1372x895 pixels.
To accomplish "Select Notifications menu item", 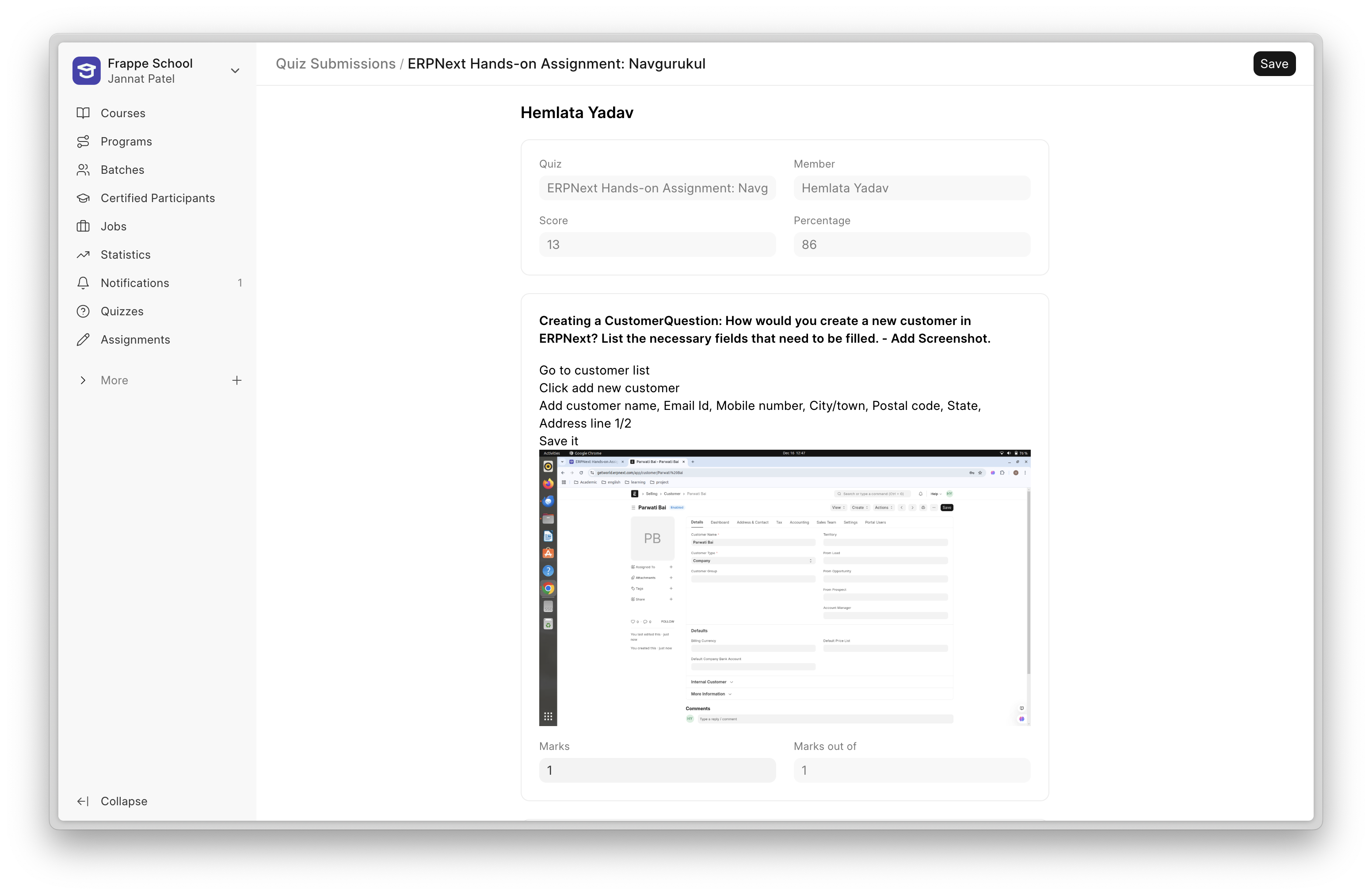I will [134, 283].
